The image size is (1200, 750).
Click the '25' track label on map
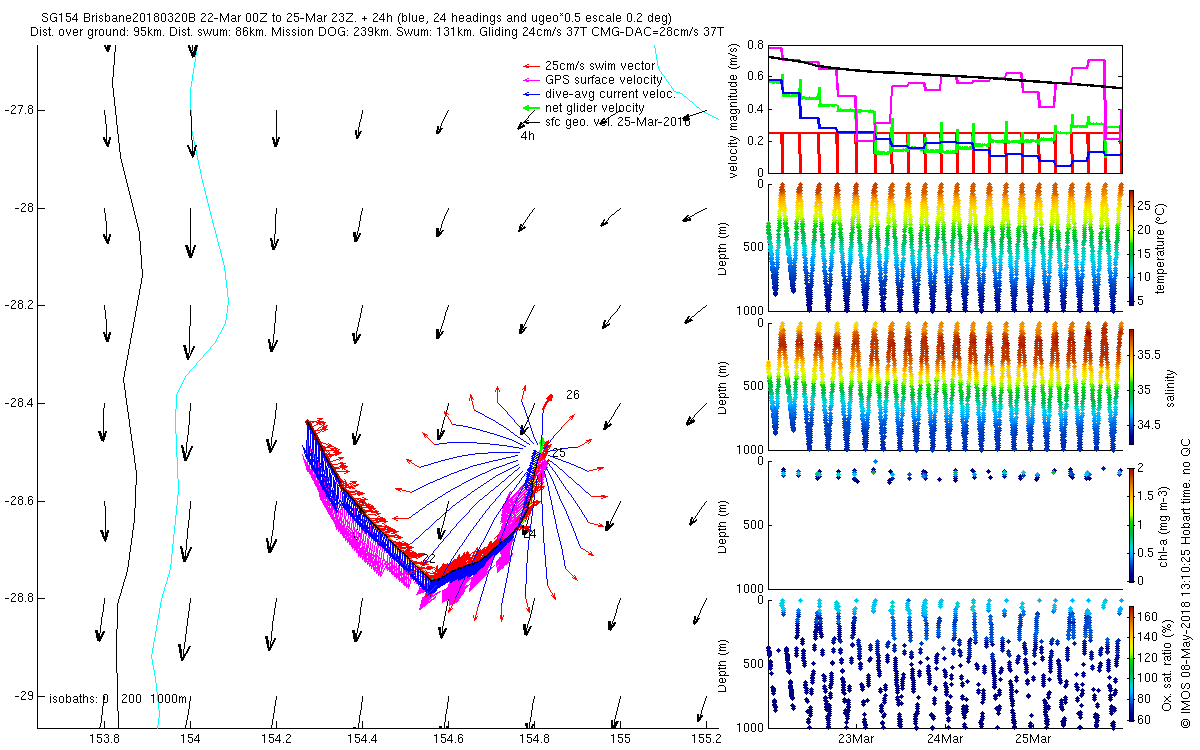coord(559,453)
